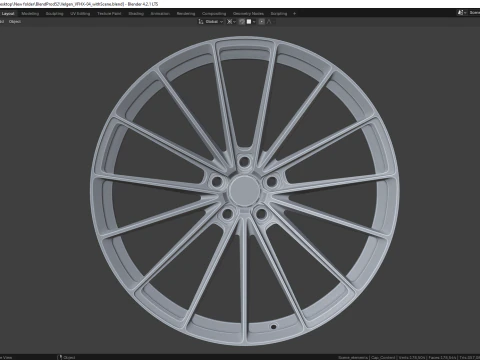The image size is (480, 360).
Task: Open the proportional editing falloff dropdown
Action: pos(271,22)
